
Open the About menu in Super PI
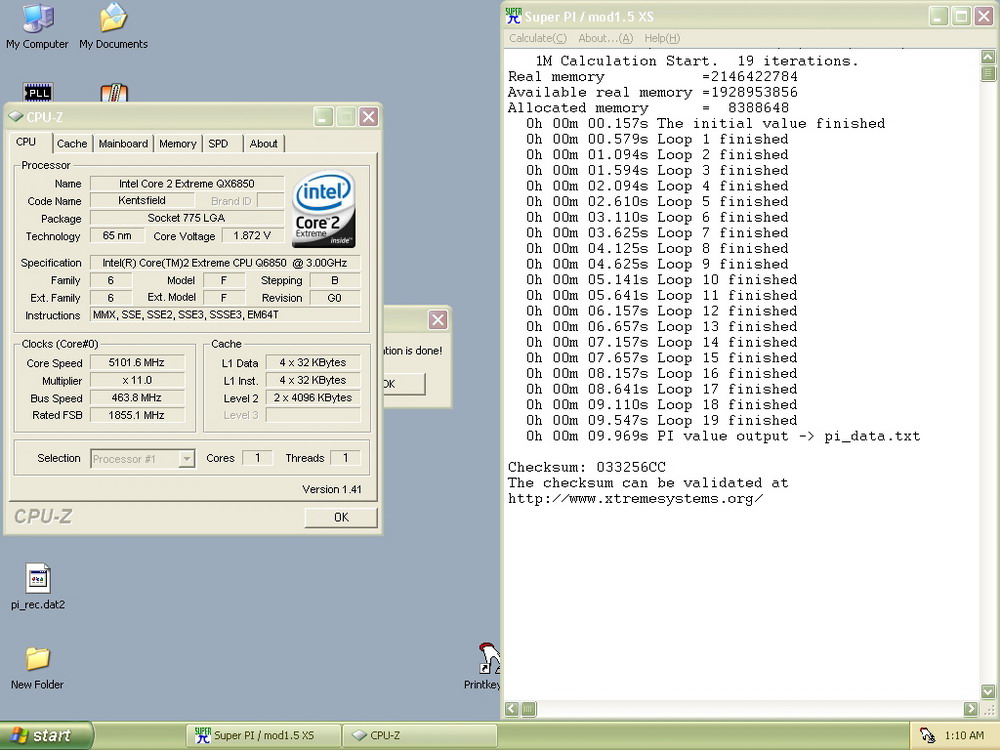605,38
